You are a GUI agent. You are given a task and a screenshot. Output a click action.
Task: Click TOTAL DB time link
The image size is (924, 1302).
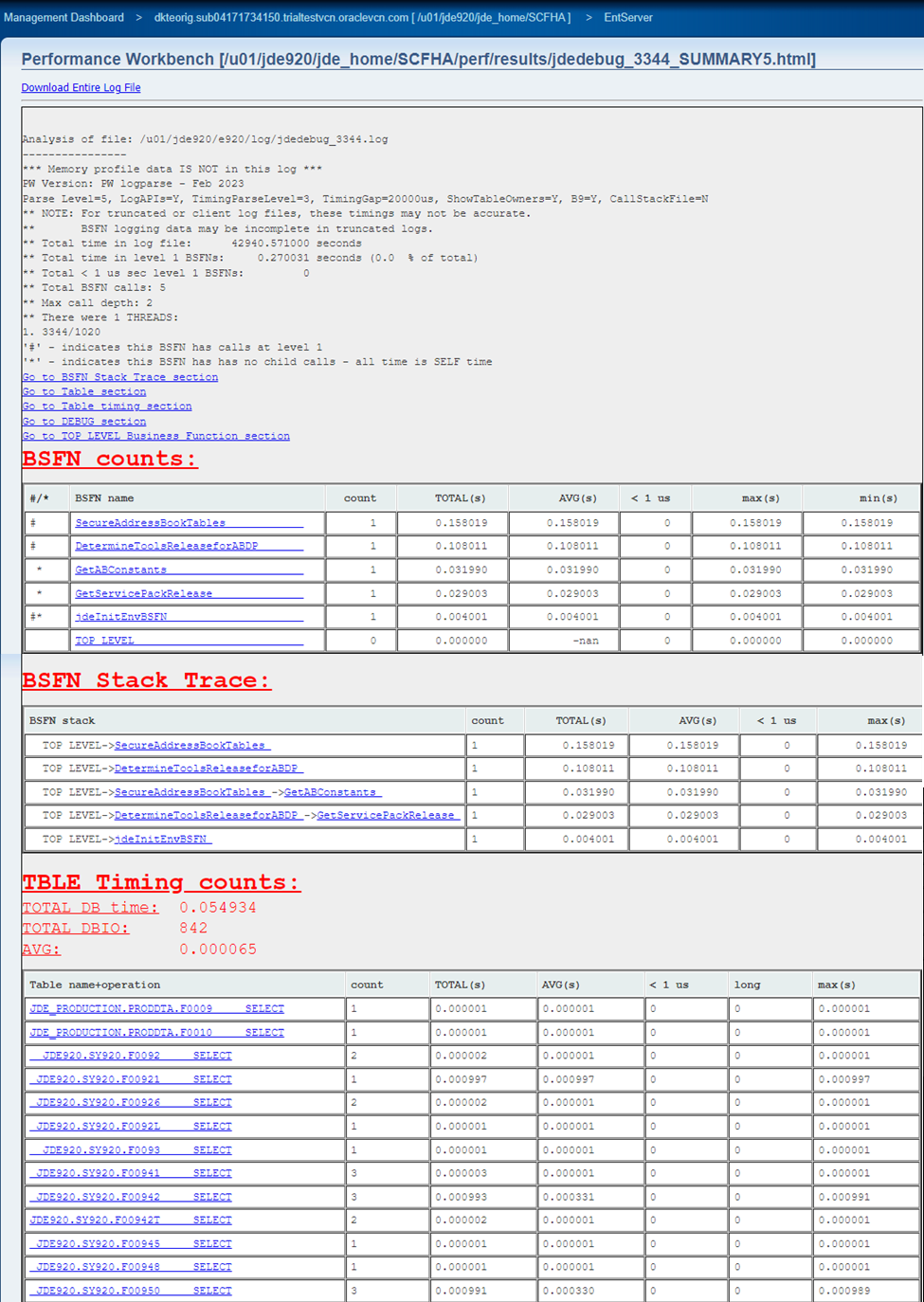[x=90, y=908]
